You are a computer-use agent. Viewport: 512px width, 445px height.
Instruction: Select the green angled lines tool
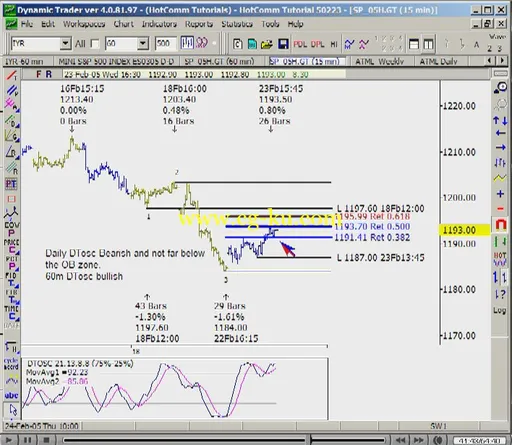pyautogui.click(x=11, y=120)
